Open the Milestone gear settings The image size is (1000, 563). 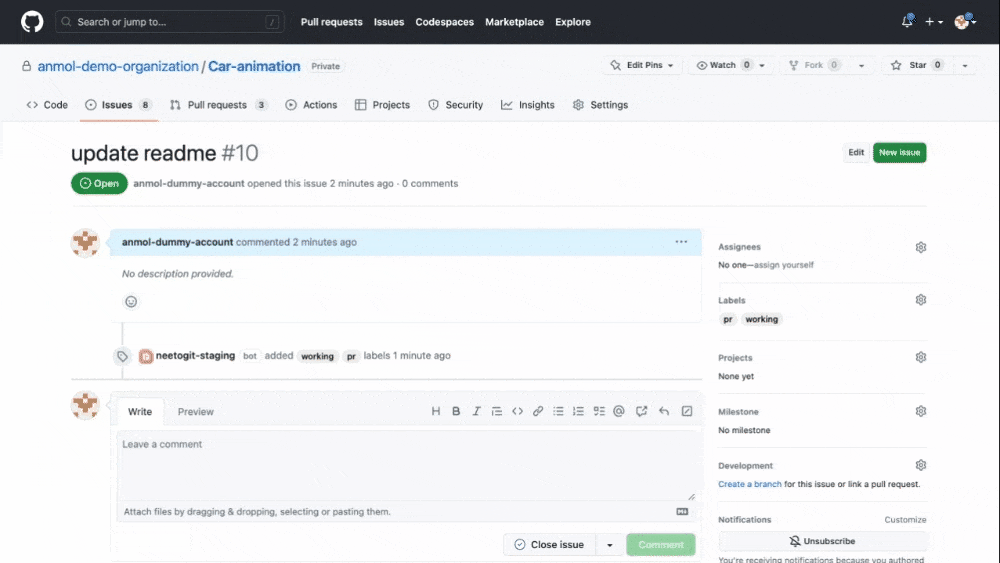tap(920, 411)
